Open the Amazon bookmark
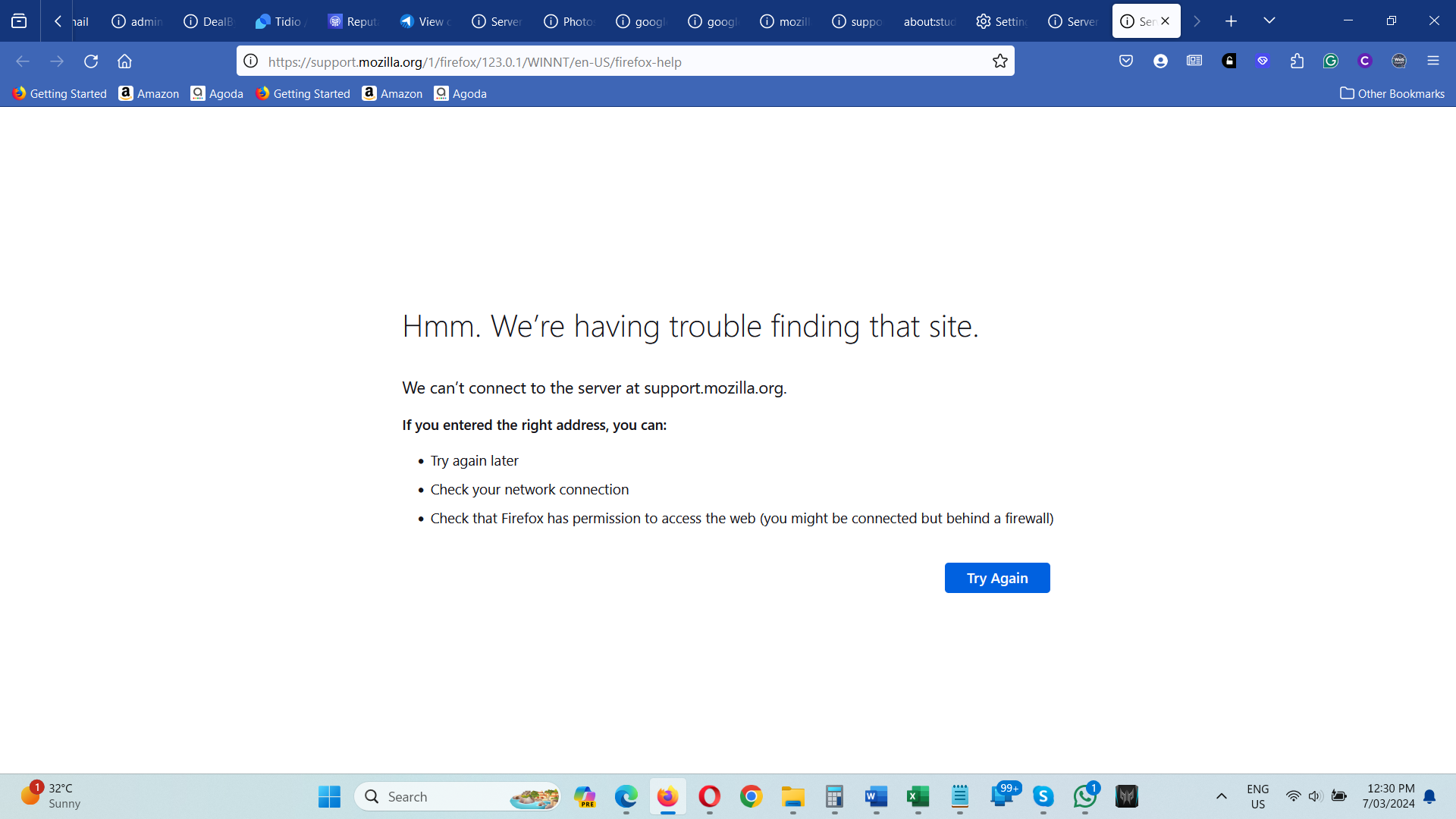Screen dimensions: 1456x819 pyautogui.click(x=149, y=93)
